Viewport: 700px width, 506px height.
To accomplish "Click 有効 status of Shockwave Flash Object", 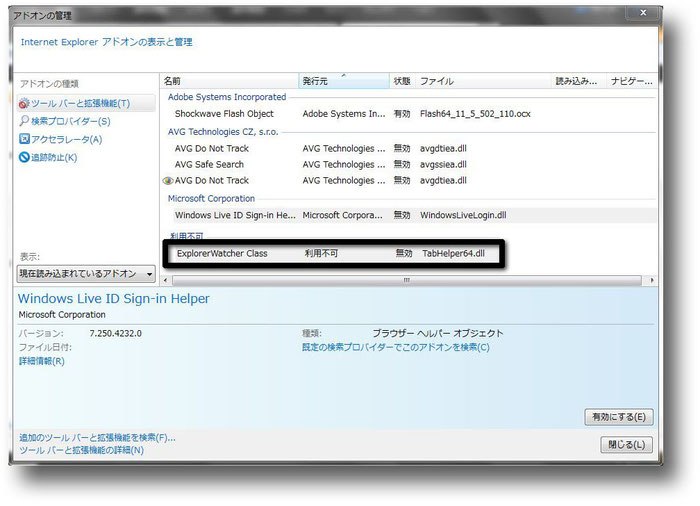I will pos(402,114).
